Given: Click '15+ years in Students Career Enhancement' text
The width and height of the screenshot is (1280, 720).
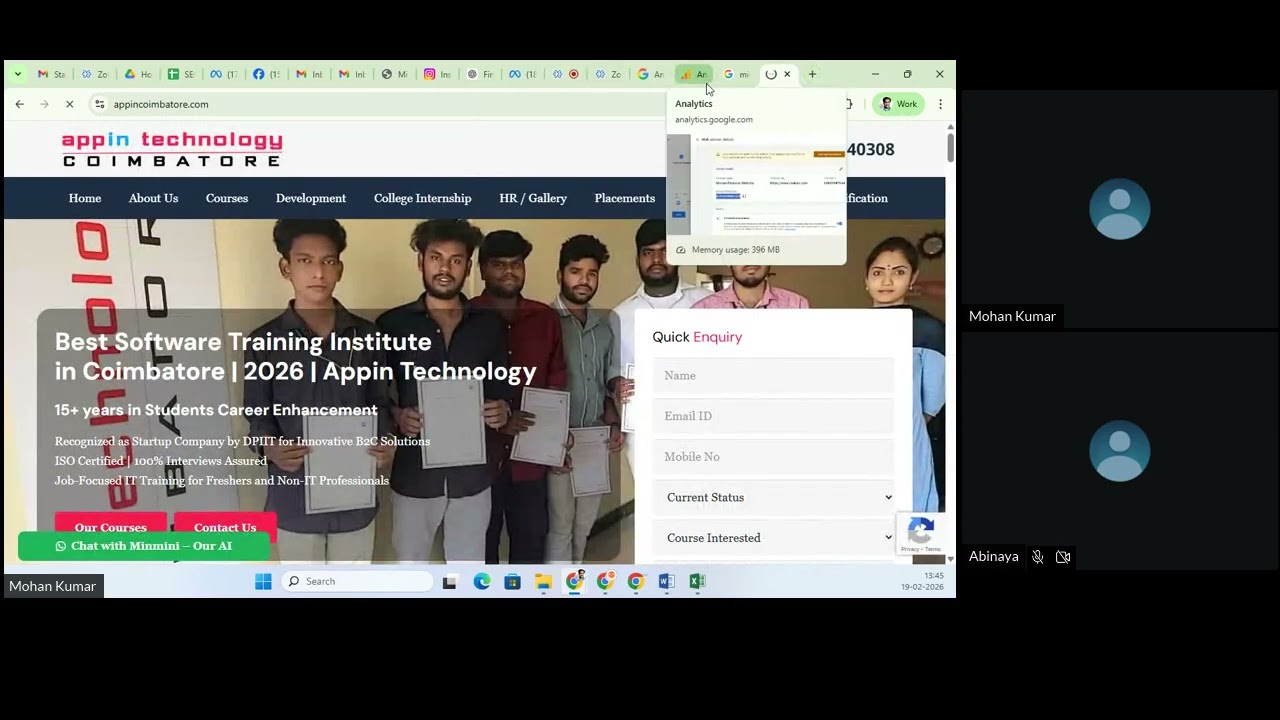Looking at the screenshot, I should coord(216,410).
